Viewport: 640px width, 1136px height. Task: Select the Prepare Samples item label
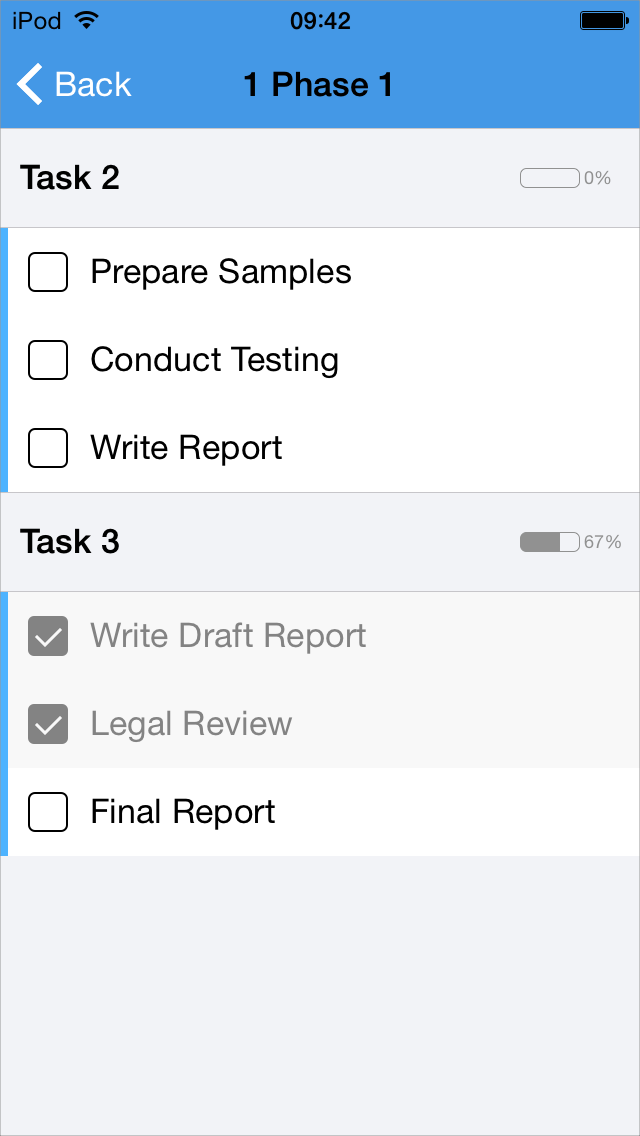click(221, 272)
